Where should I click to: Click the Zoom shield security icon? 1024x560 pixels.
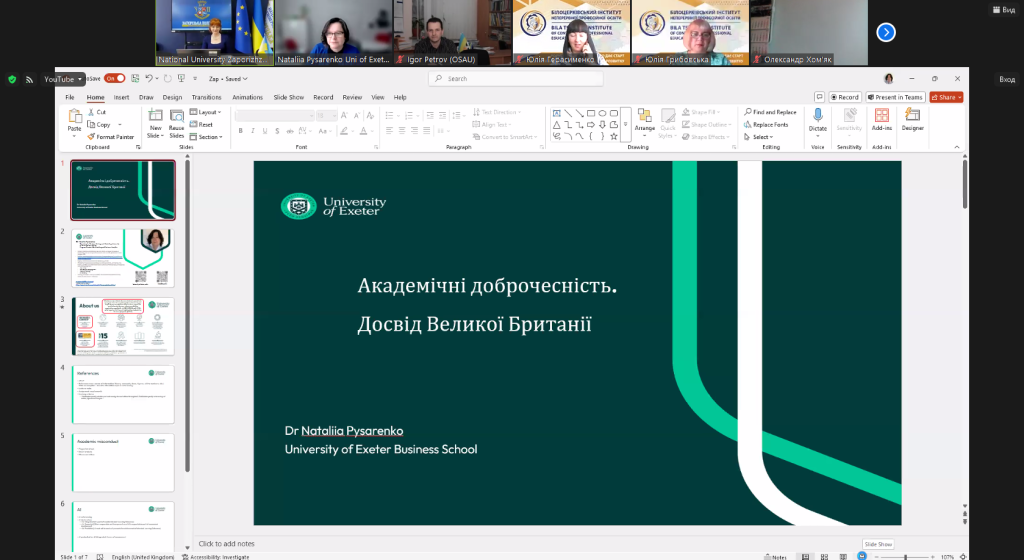click(x=12, y=79)
